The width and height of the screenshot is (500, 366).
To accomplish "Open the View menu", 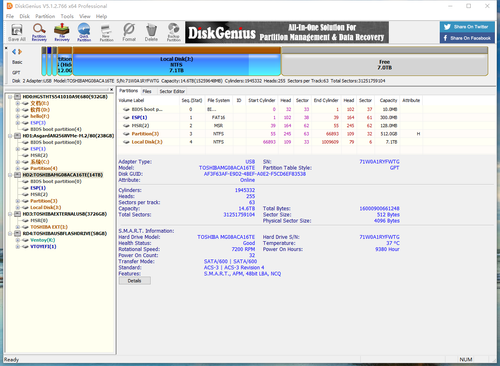I will (85, 16).
